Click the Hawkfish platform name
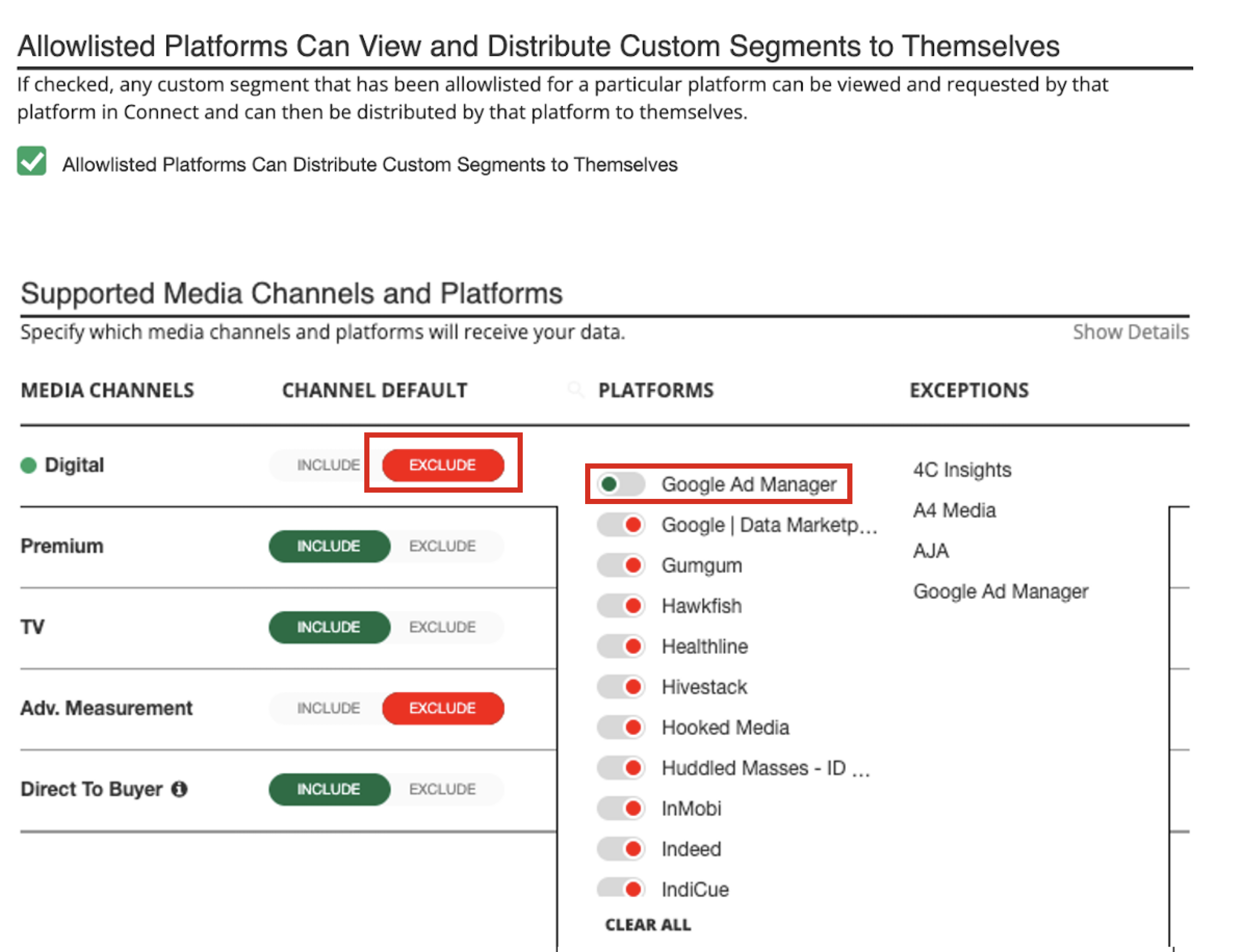1243x952 pixels. (702, 606)
